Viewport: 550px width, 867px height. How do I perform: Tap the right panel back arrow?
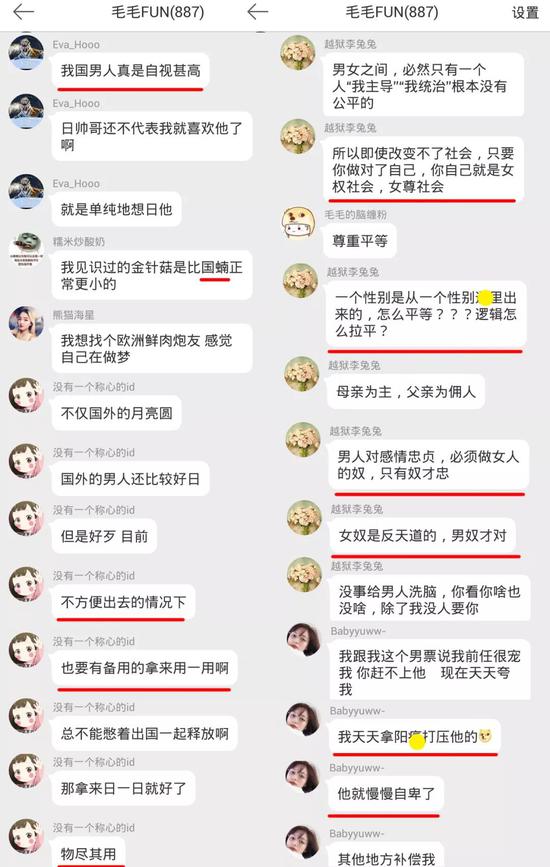(x=258, y=12)
